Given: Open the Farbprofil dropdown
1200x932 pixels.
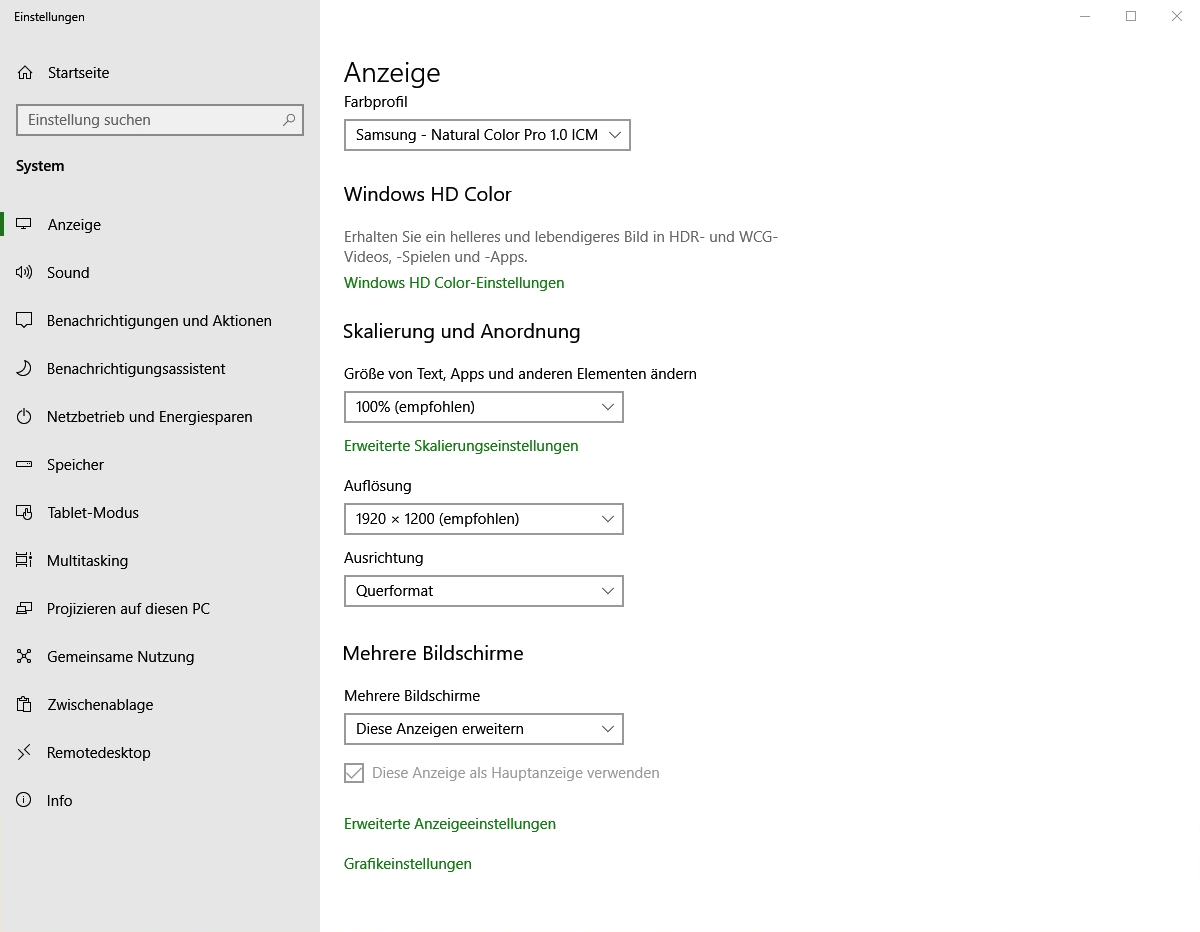Looking at the screenshot, I should pyautogui.click(x=487, y=135).
